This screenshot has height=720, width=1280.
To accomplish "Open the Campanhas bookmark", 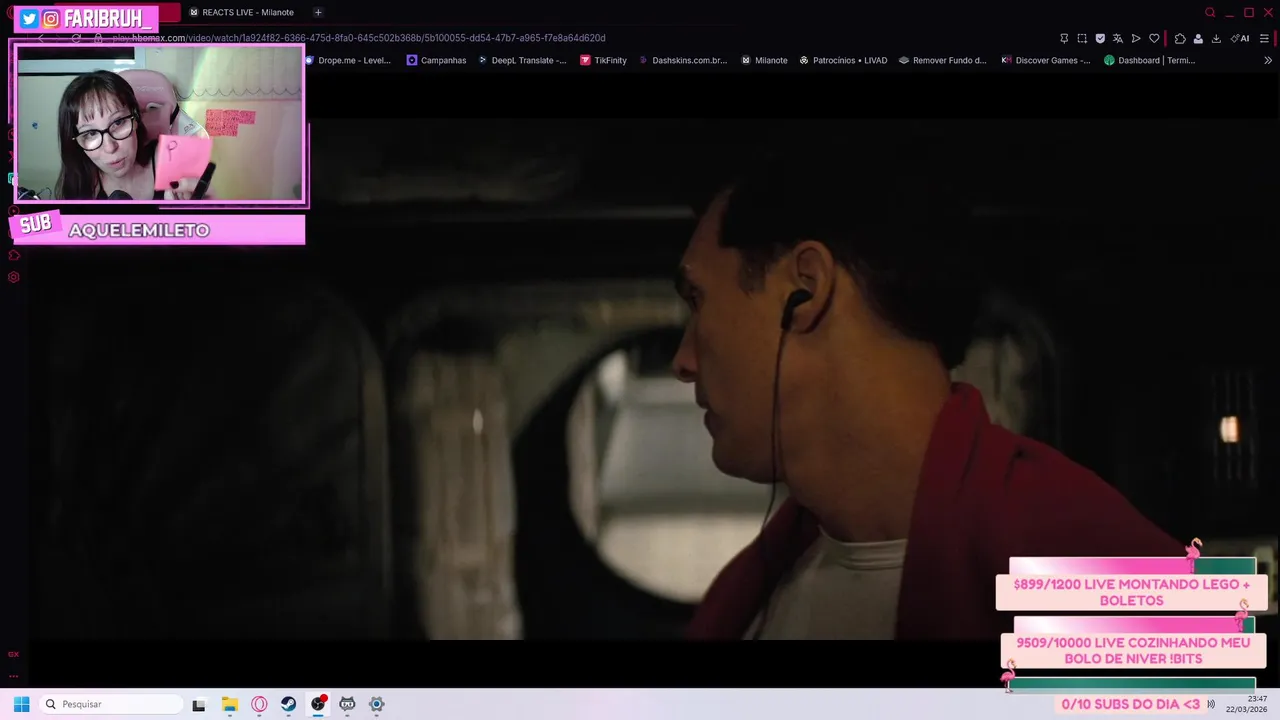I will pos(436,60).
